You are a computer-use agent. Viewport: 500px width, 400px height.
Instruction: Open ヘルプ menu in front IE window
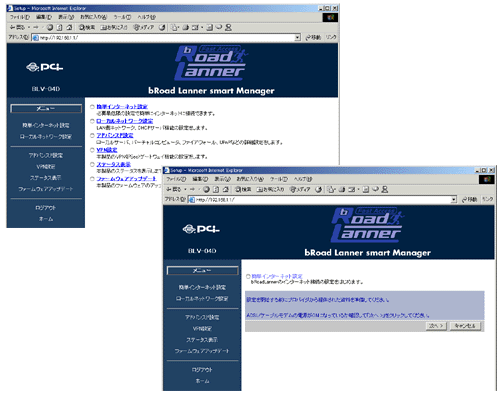click(x=303, y=179)
